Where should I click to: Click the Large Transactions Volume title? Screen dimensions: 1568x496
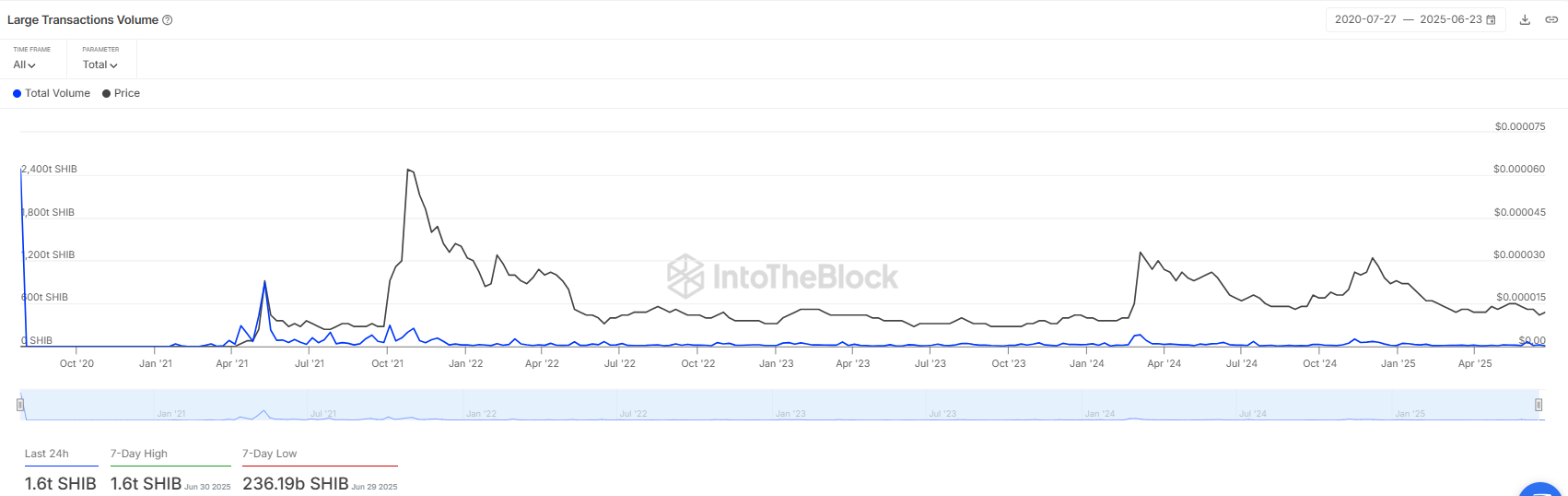point(83,20)
